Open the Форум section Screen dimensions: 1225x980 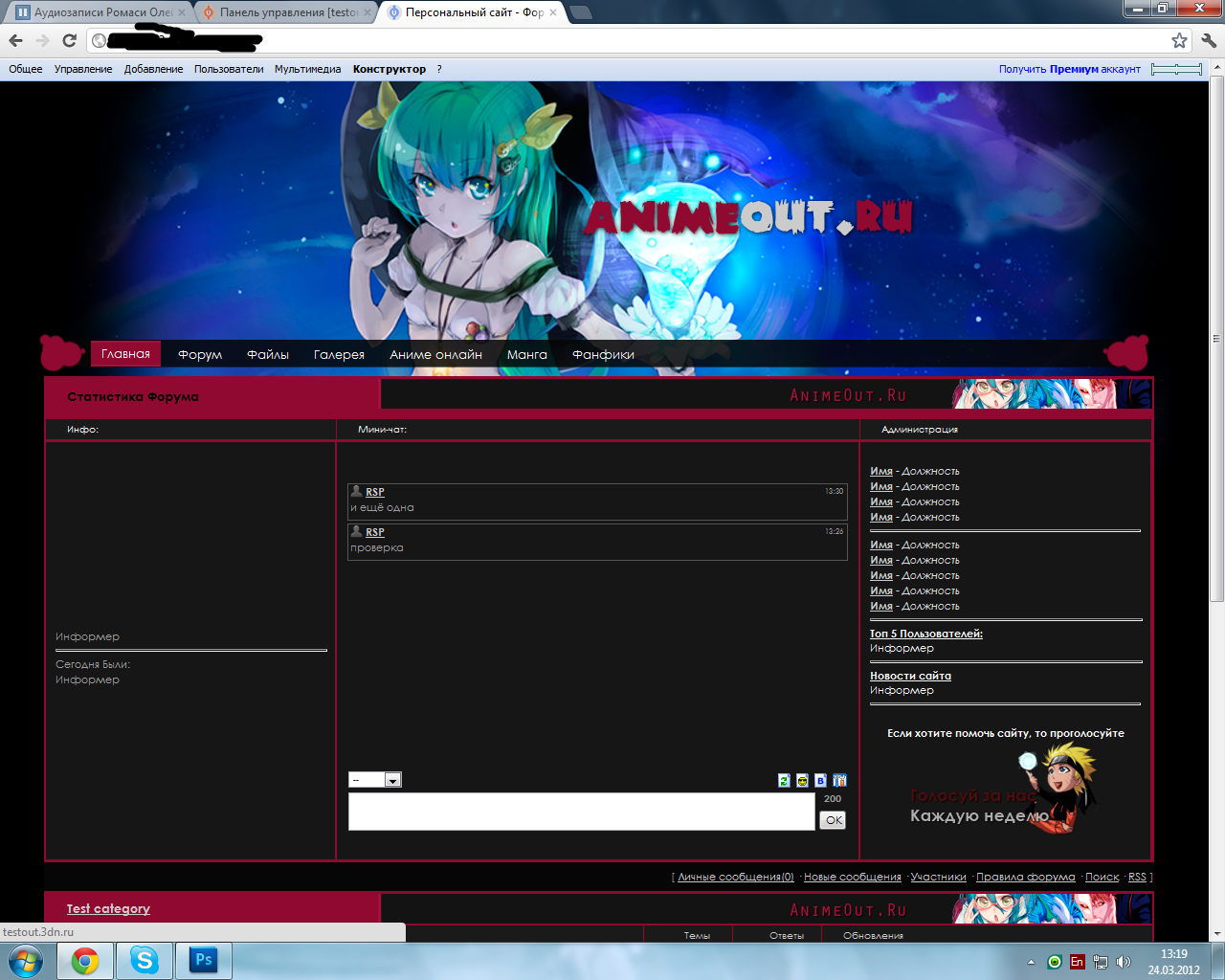click(x=200, y=354)
